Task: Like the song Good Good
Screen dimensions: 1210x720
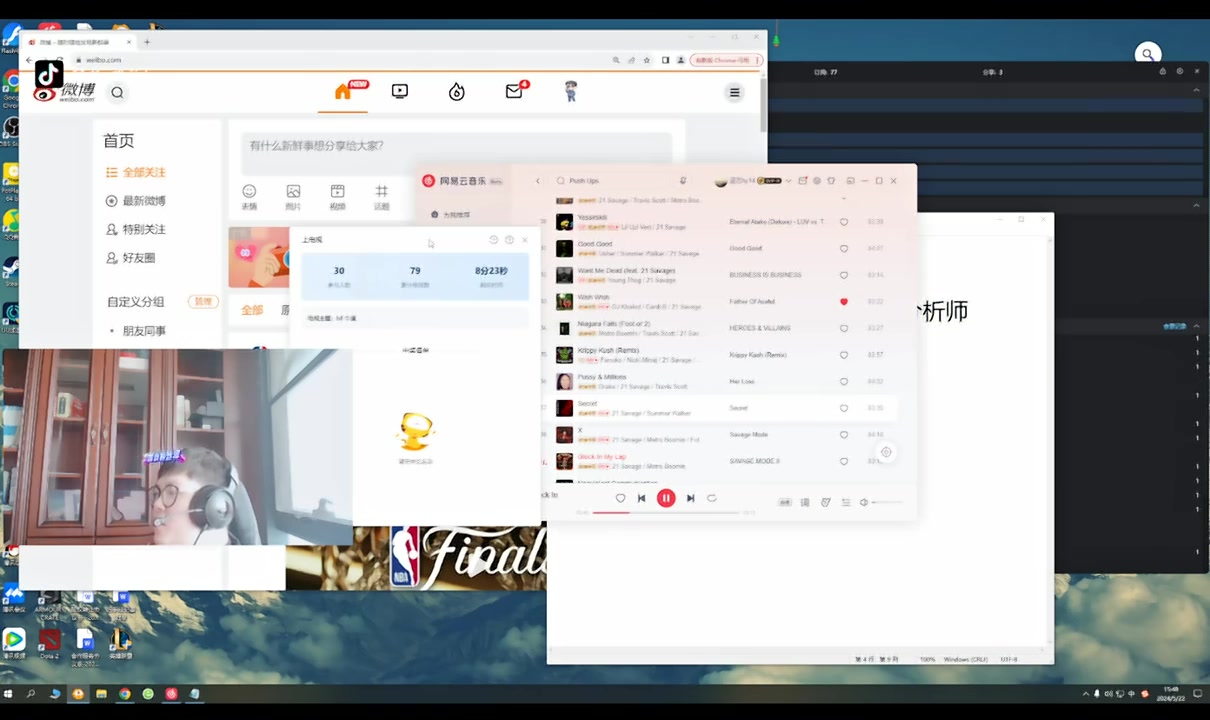Action: (844, 248)
